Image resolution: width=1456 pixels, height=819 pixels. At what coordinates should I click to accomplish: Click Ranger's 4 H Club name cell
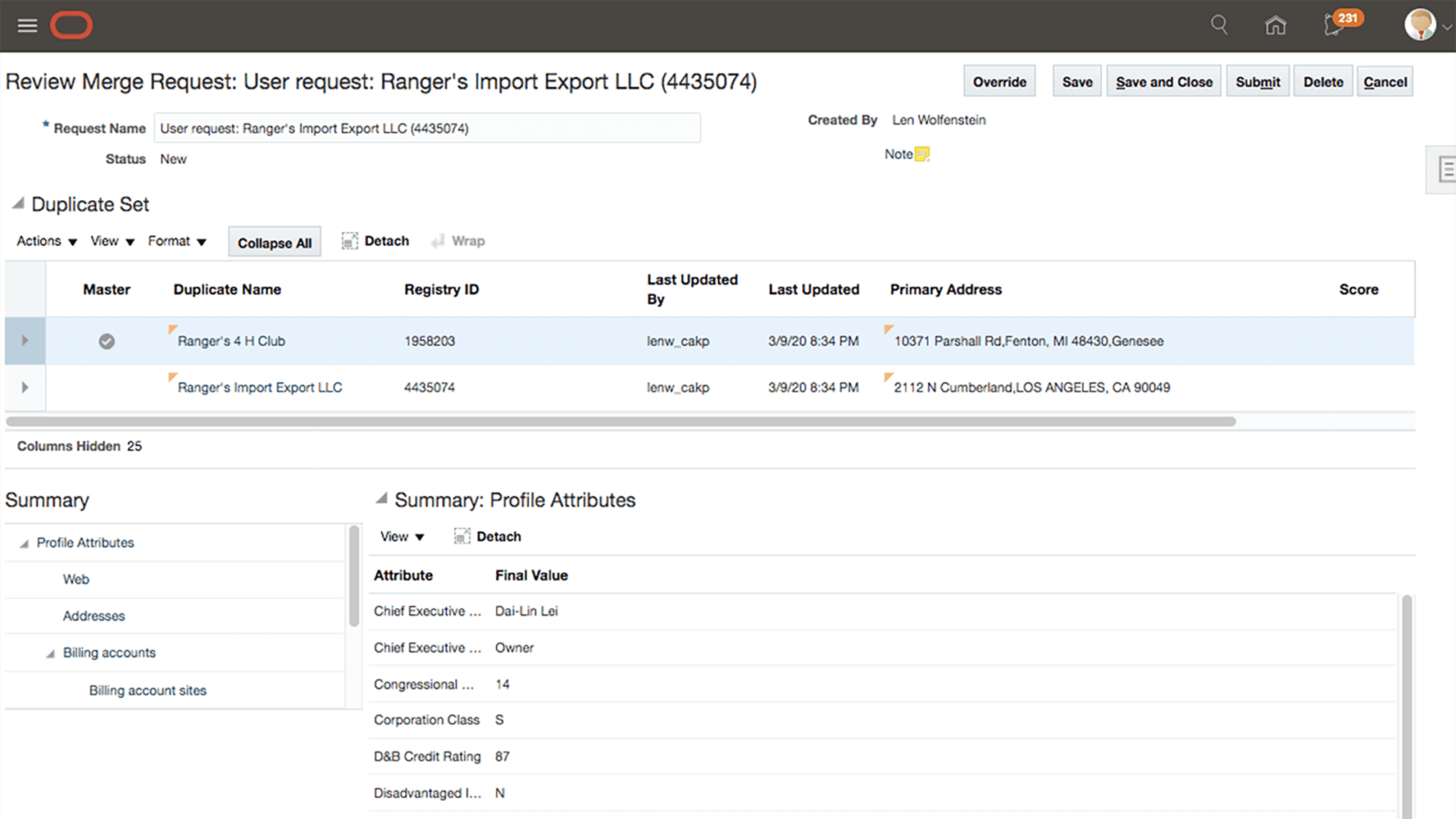[231, 341]
